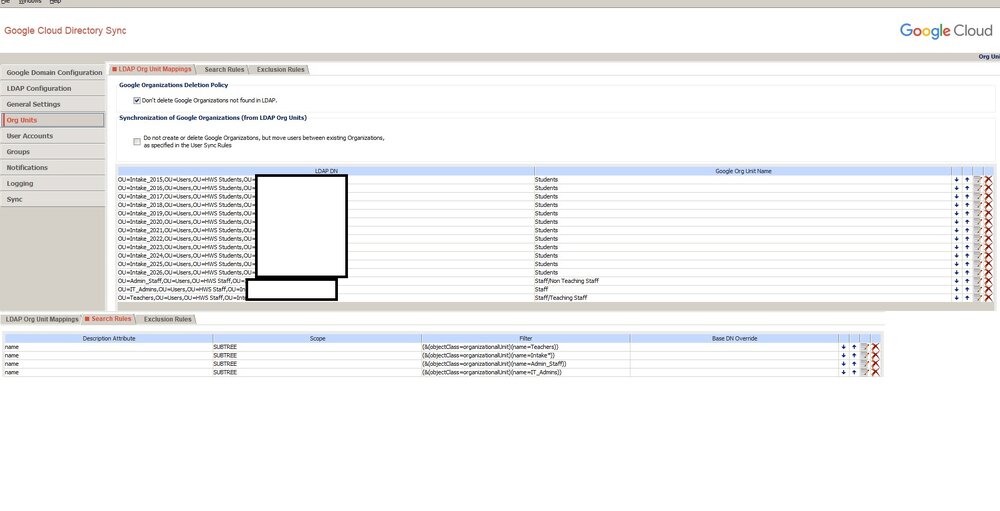Edit the Intake_2023 org unit mapping
The height and width of the screenshot is (511, 1000).
(x=978, y=248)
